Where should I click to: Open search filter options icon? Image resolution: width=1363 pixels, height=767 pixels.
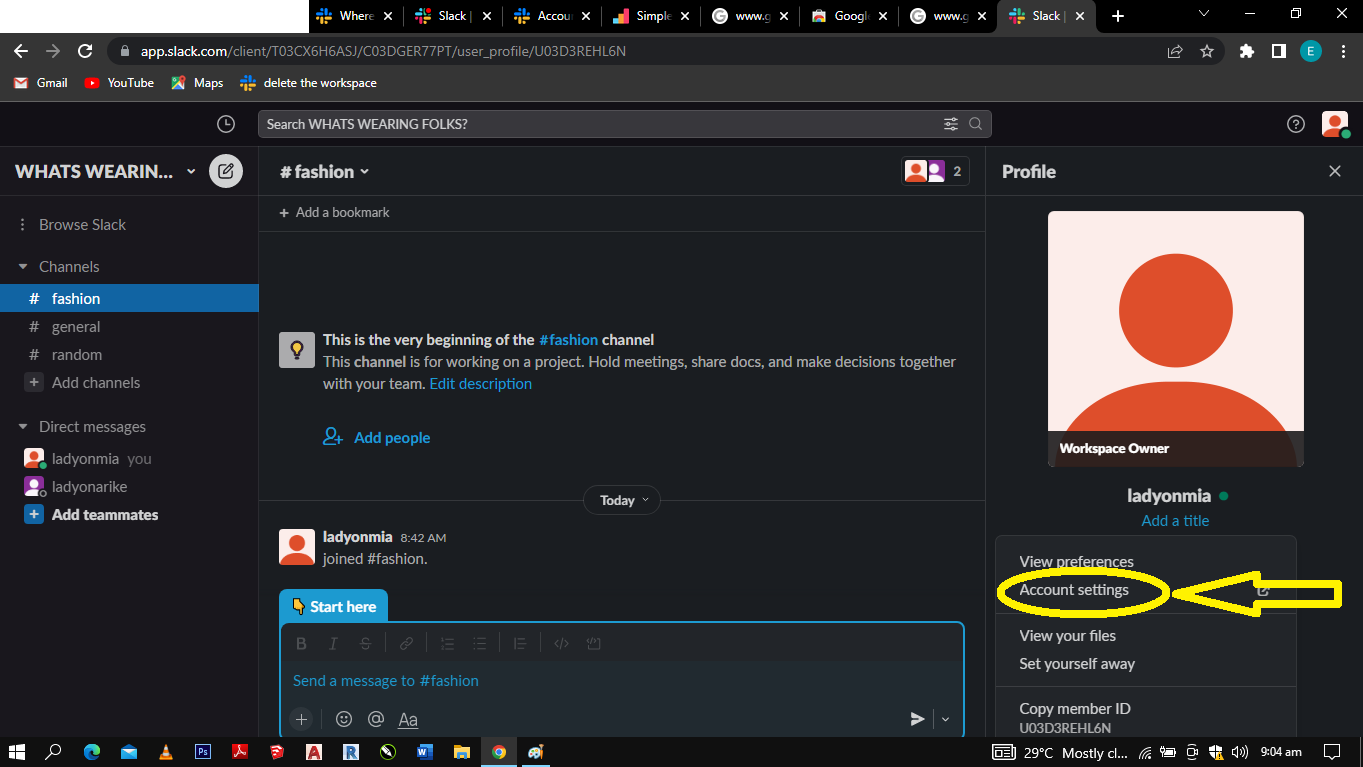point(950,124)
